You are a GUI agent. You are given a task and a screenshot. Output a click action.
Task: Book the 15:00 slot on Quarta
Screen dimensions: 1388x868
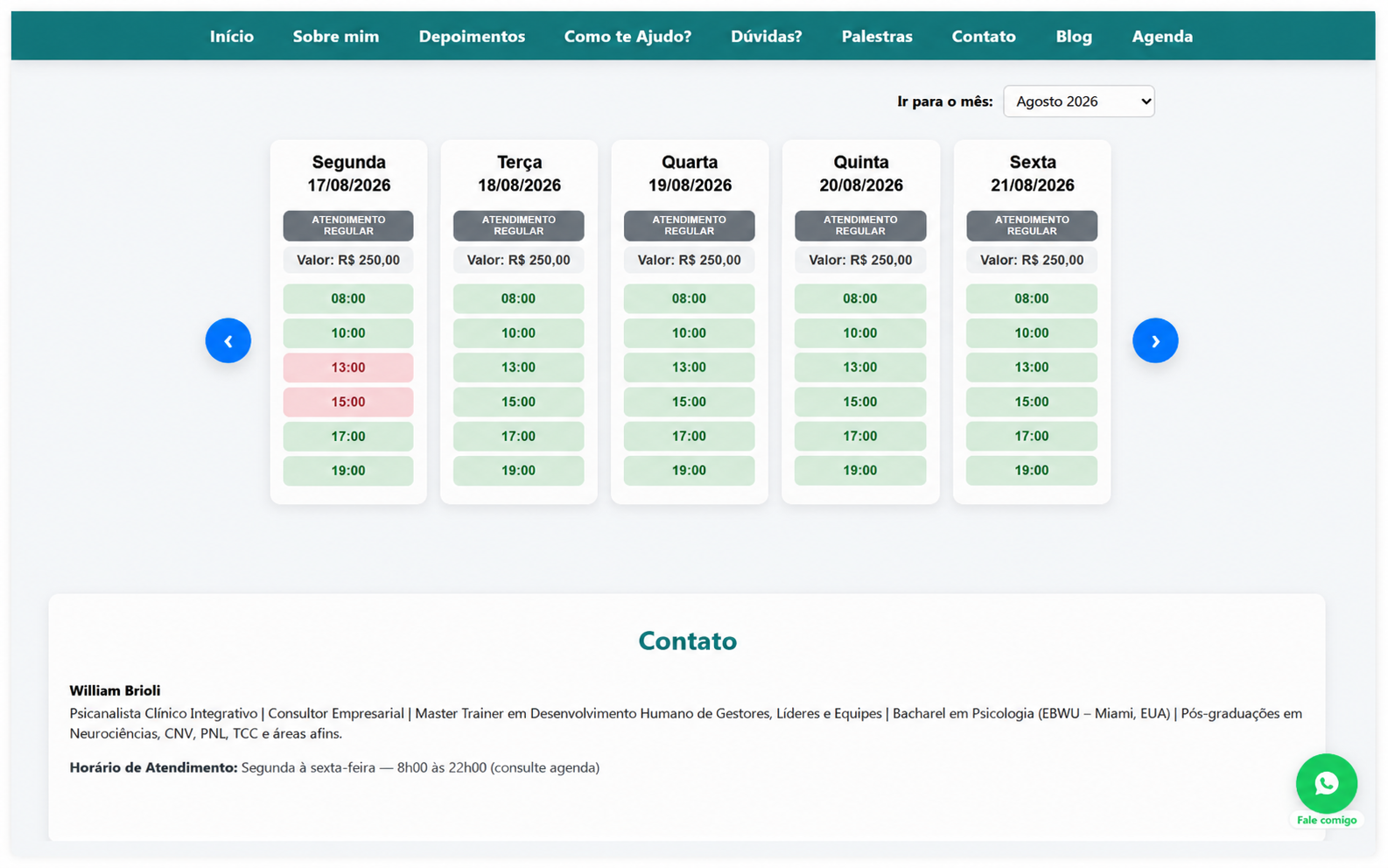click(690, 402)
